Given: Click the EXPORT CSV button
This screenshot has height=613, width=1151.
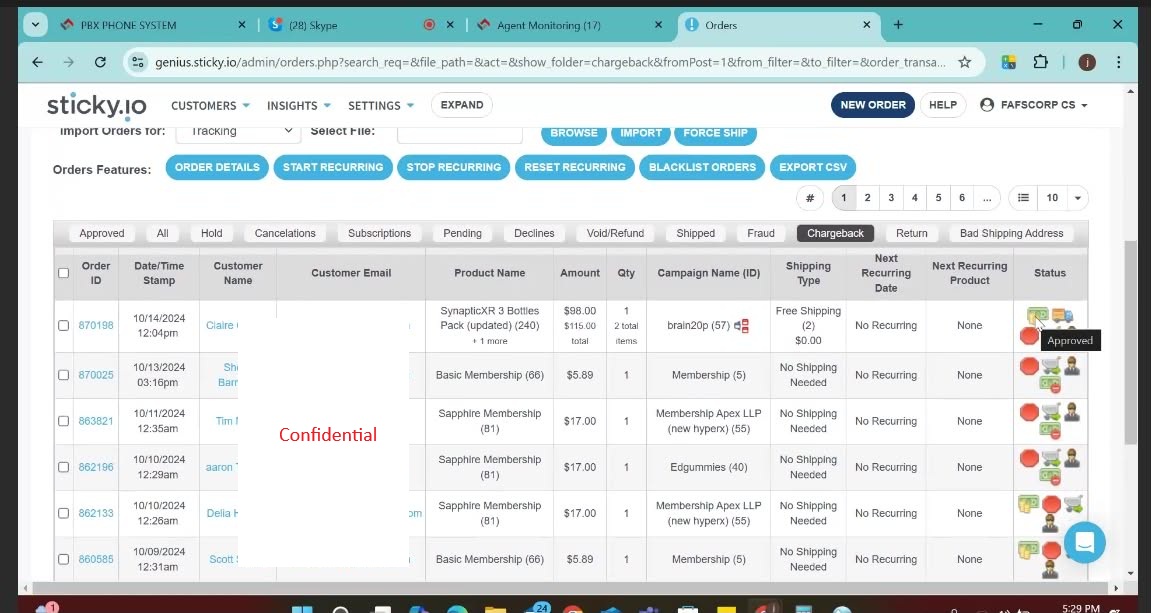Looking at the screenshot, I should point(813,167).
